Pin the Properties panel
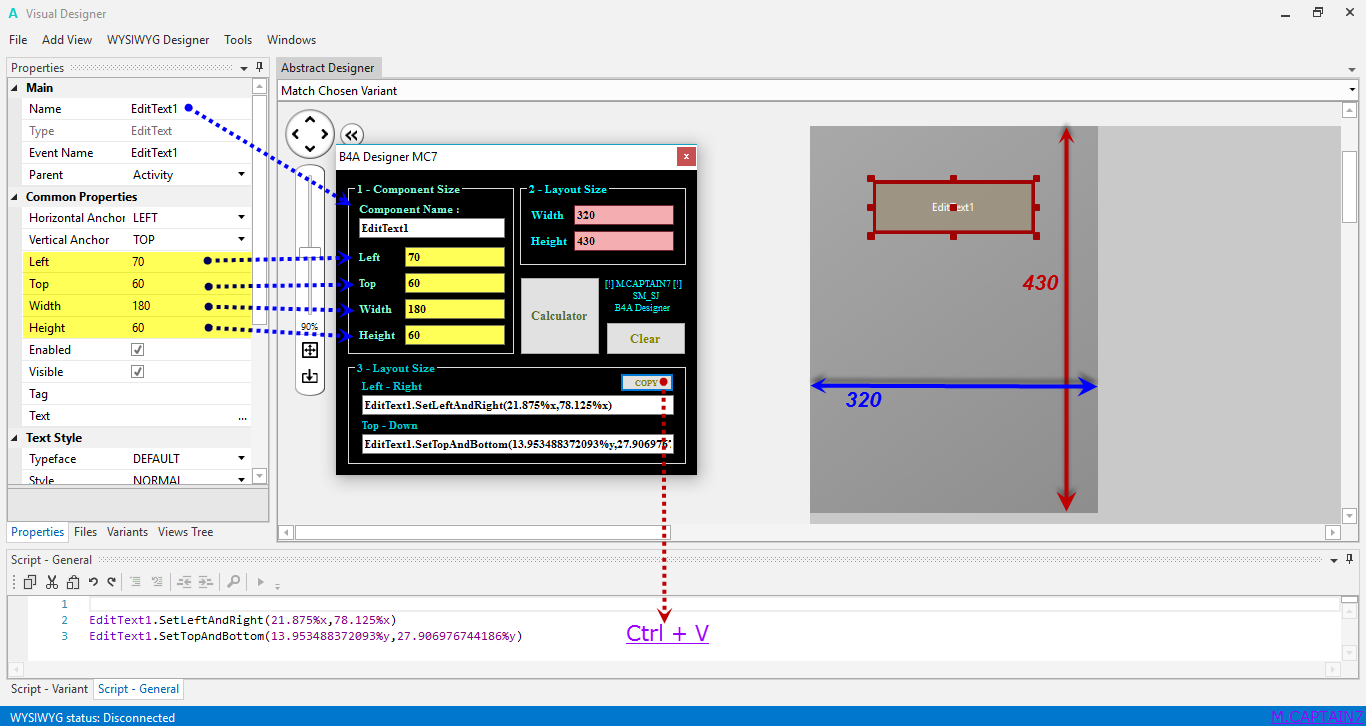This screenshot has width=1366, height=726. (260, 67)
